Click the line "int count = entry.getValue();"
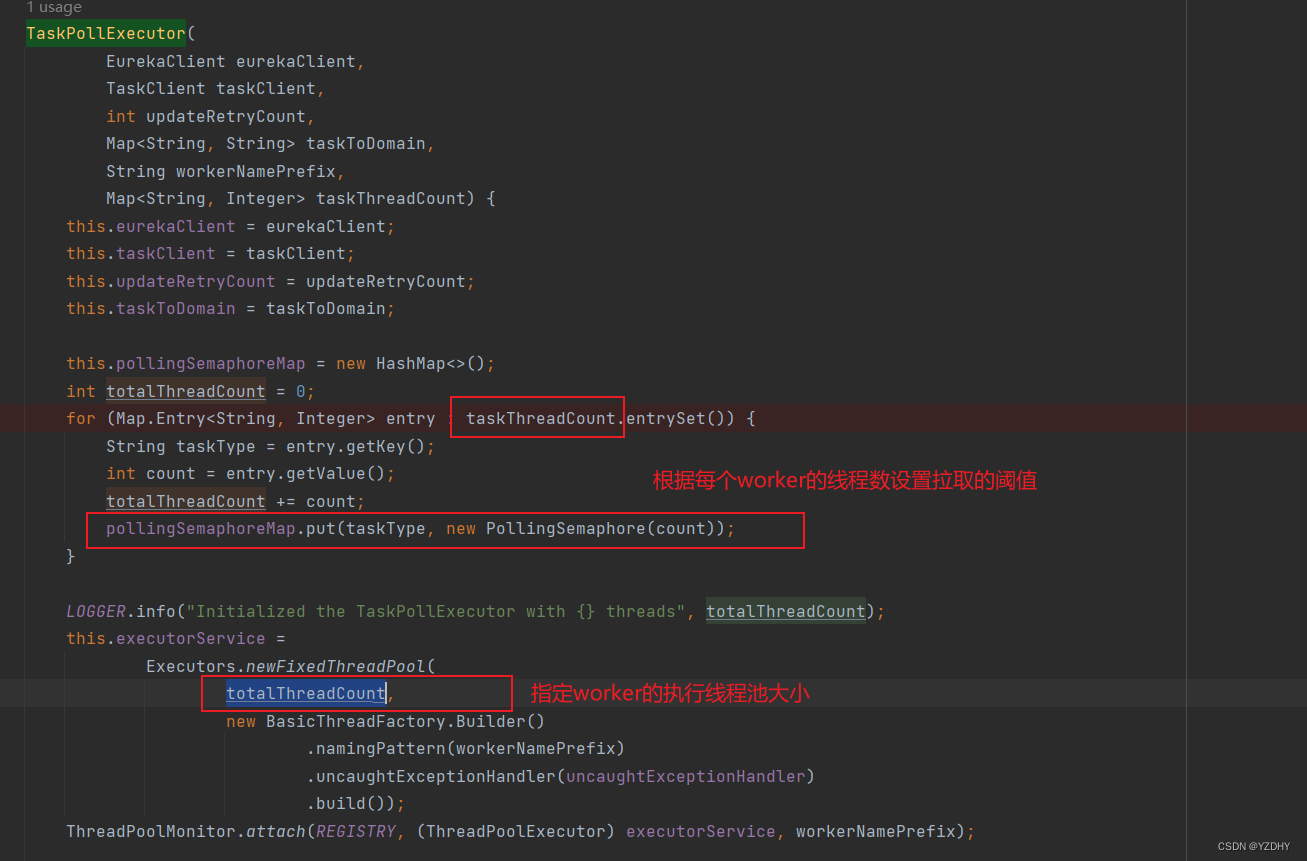This screenshot has width=1307, height=861. coord(250,474)
